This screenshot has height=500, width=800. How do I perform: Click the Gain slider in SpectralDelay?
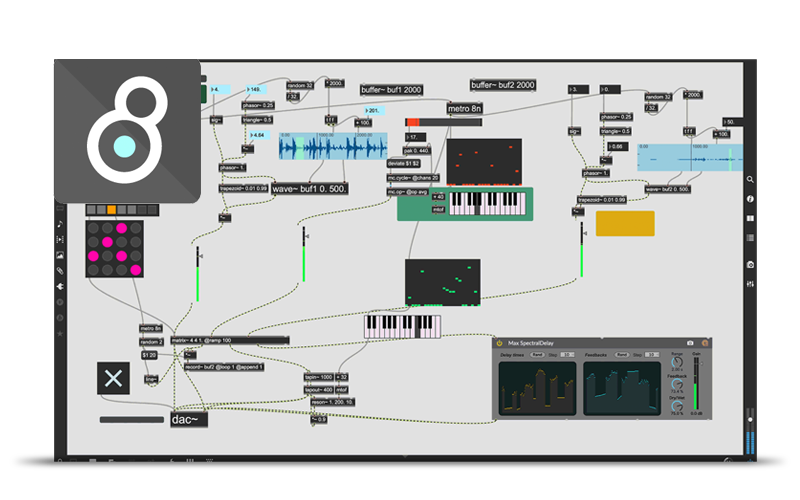[x=696, y=383]
